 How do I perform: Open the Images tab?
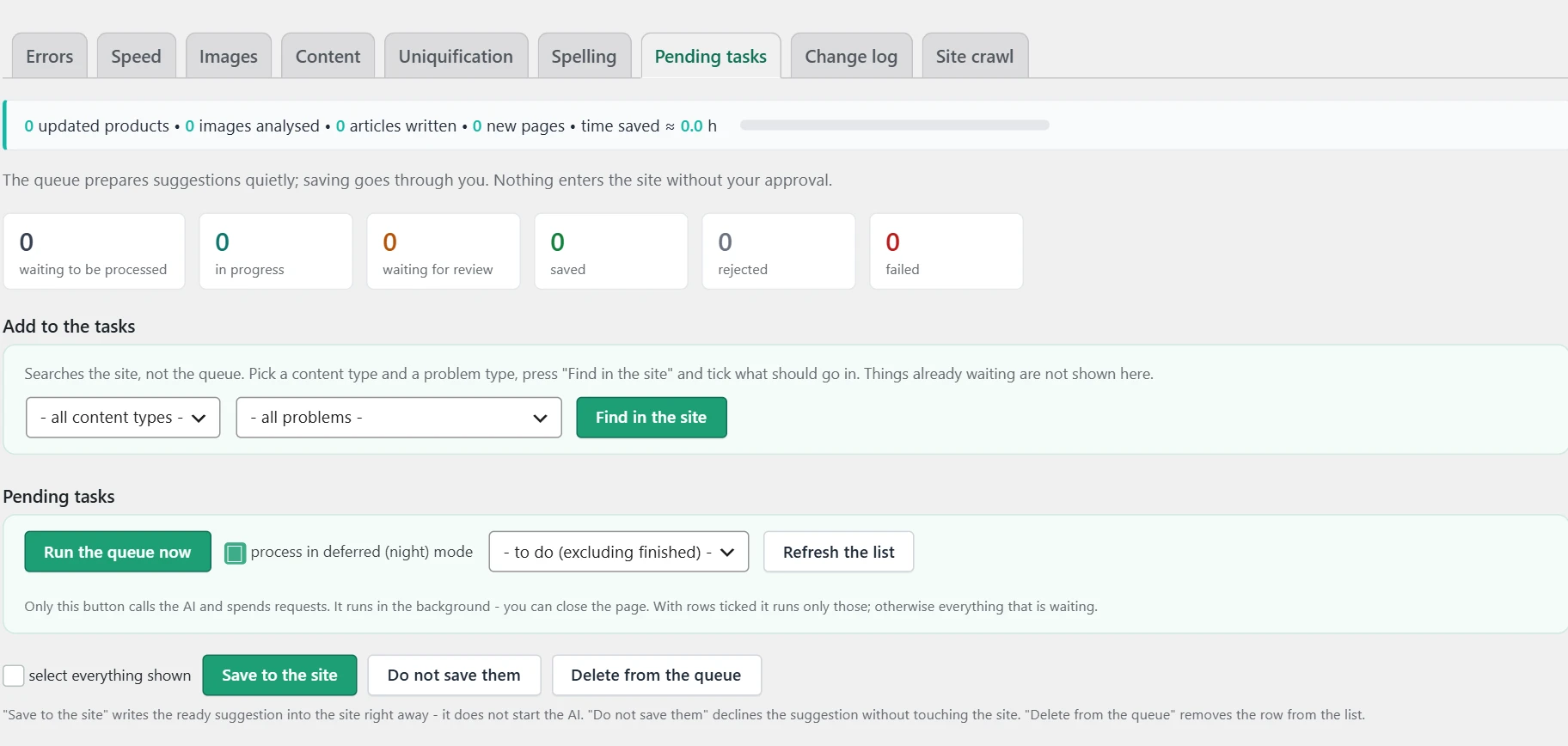tap(228, 56)
